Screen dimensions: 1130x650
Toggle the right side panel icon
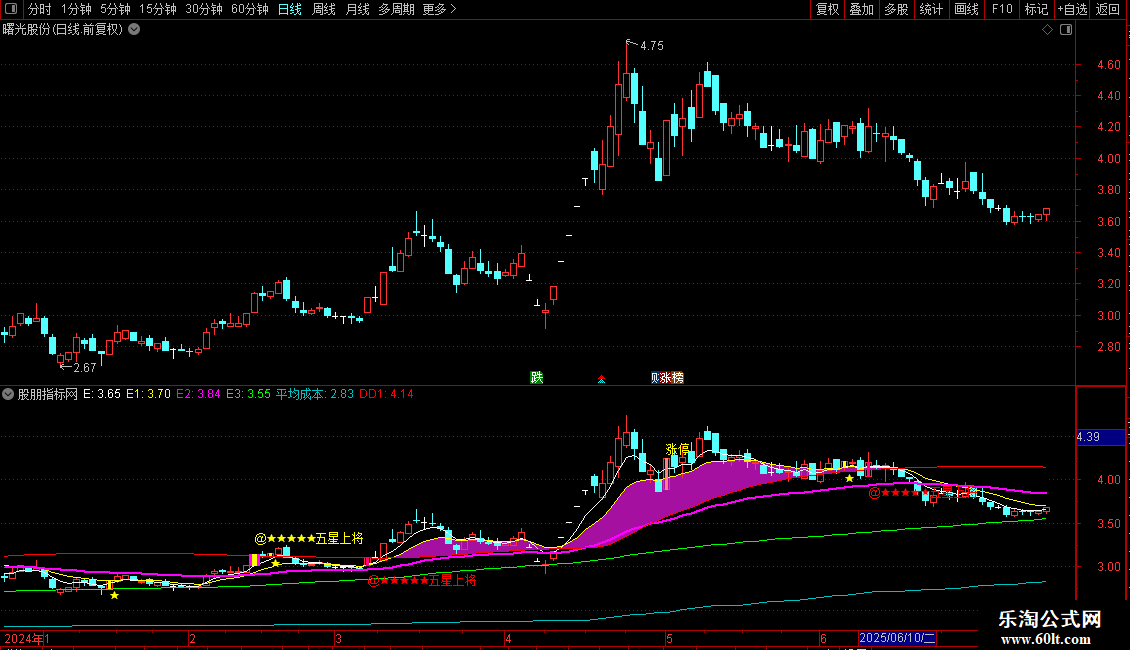coord(1066,30)
